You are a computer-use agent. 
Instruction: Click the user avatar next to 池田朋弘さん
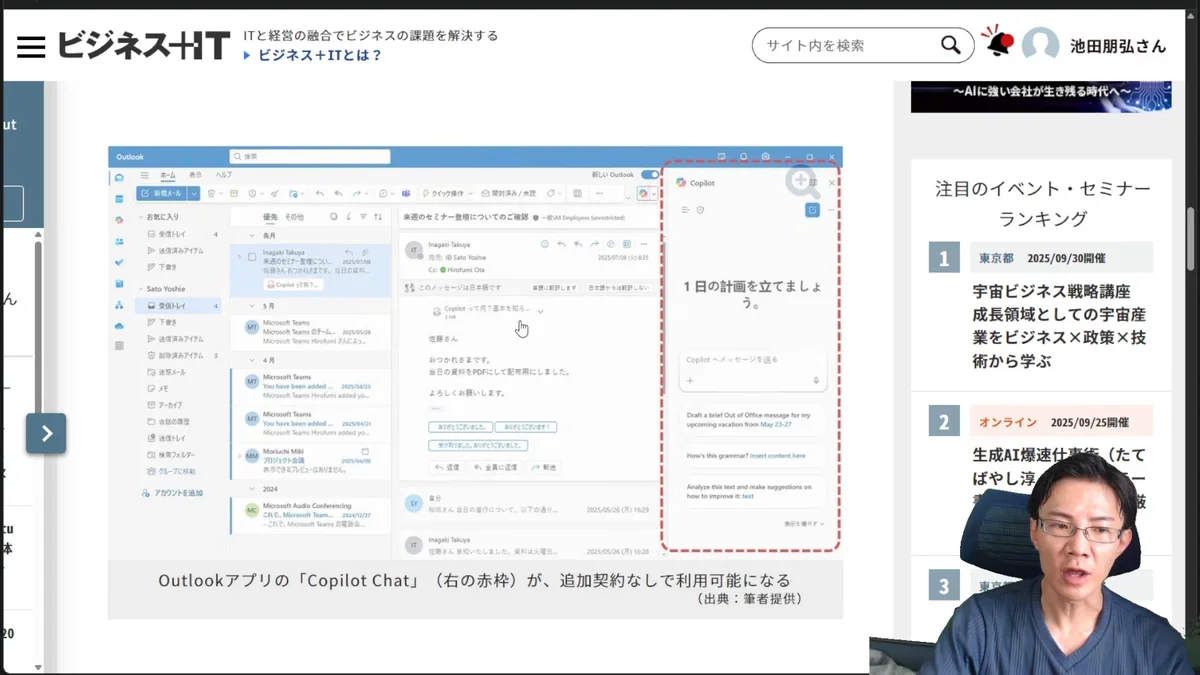pos(1040,46)
